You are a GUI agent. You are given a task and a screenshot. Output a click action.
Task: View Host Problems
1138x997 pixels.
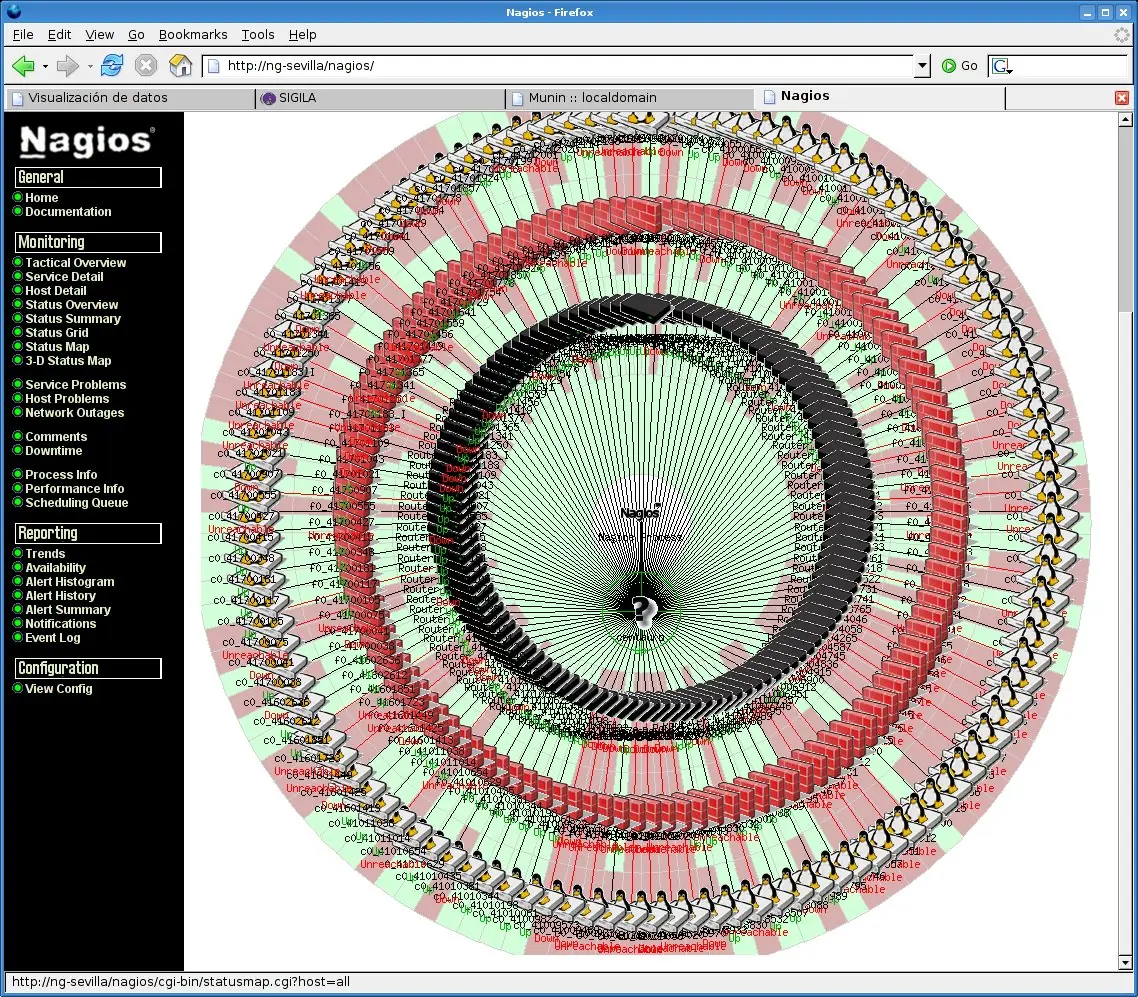tap(67, 399)
